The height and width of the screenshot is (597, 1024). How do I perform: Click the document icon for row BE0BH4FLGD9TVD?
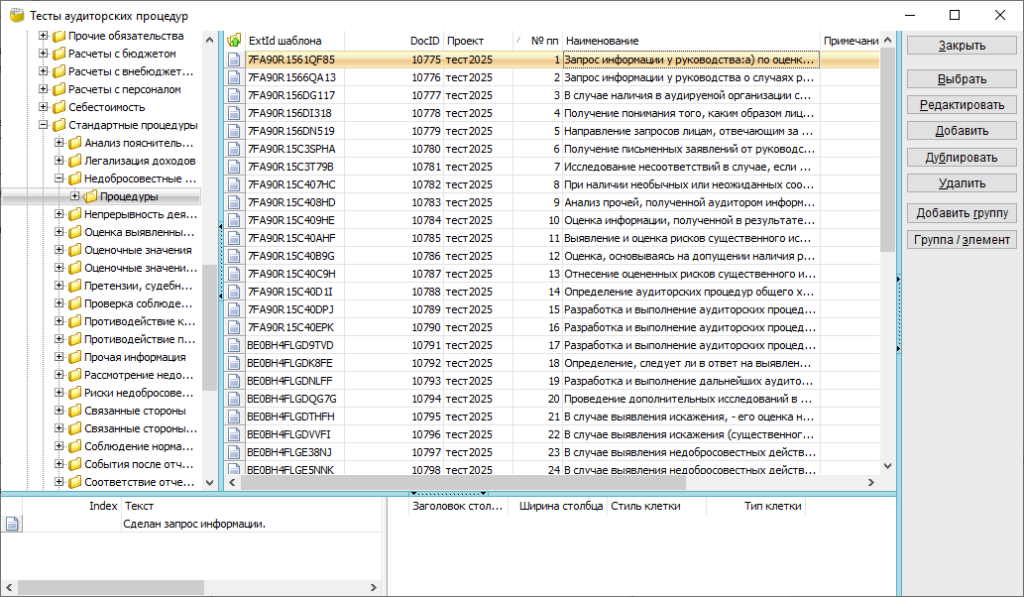click(234, 345)
